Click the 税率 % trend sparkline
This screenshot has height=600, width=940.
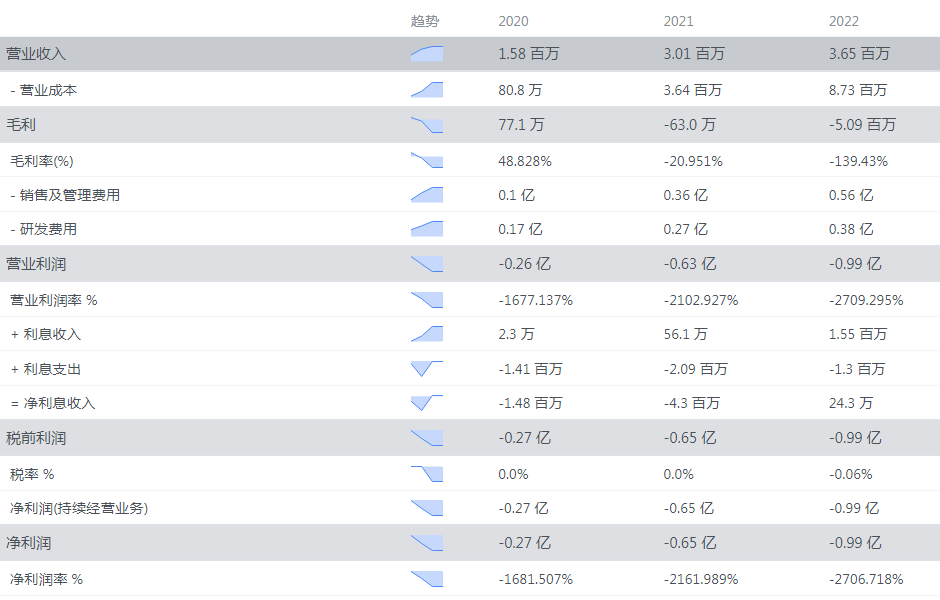(427, 474)
